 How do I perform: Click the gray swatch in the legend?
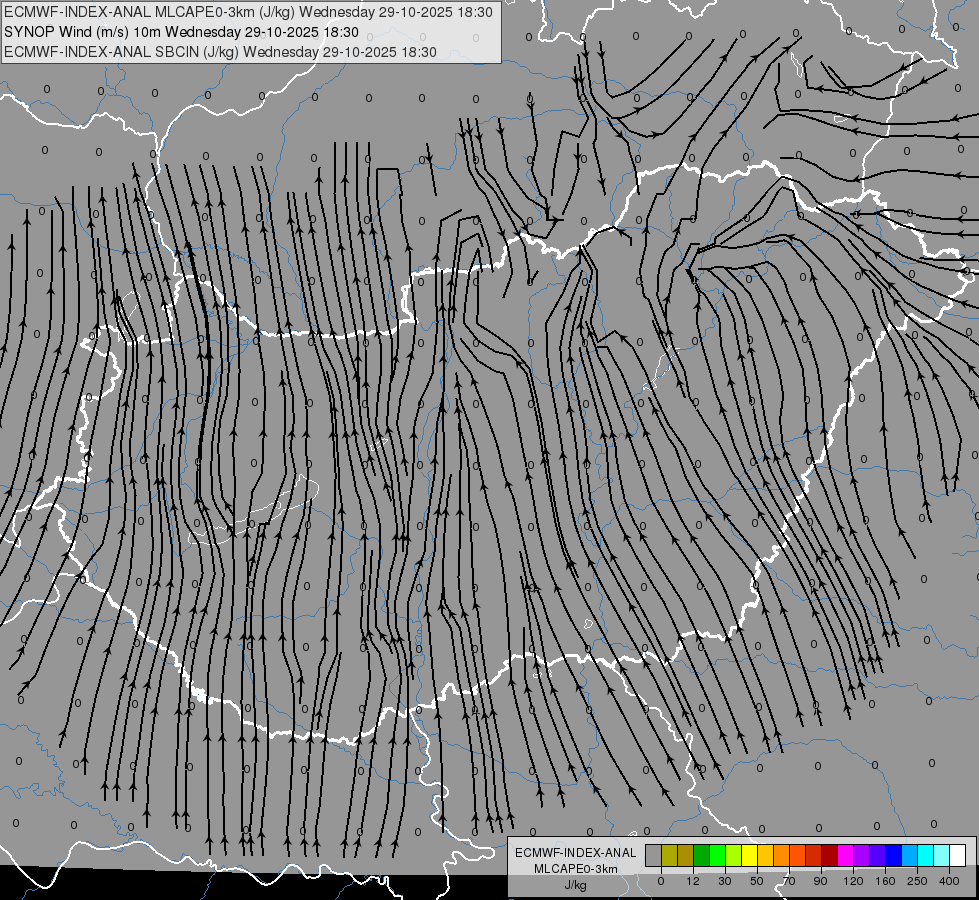[x=654, y=855]
